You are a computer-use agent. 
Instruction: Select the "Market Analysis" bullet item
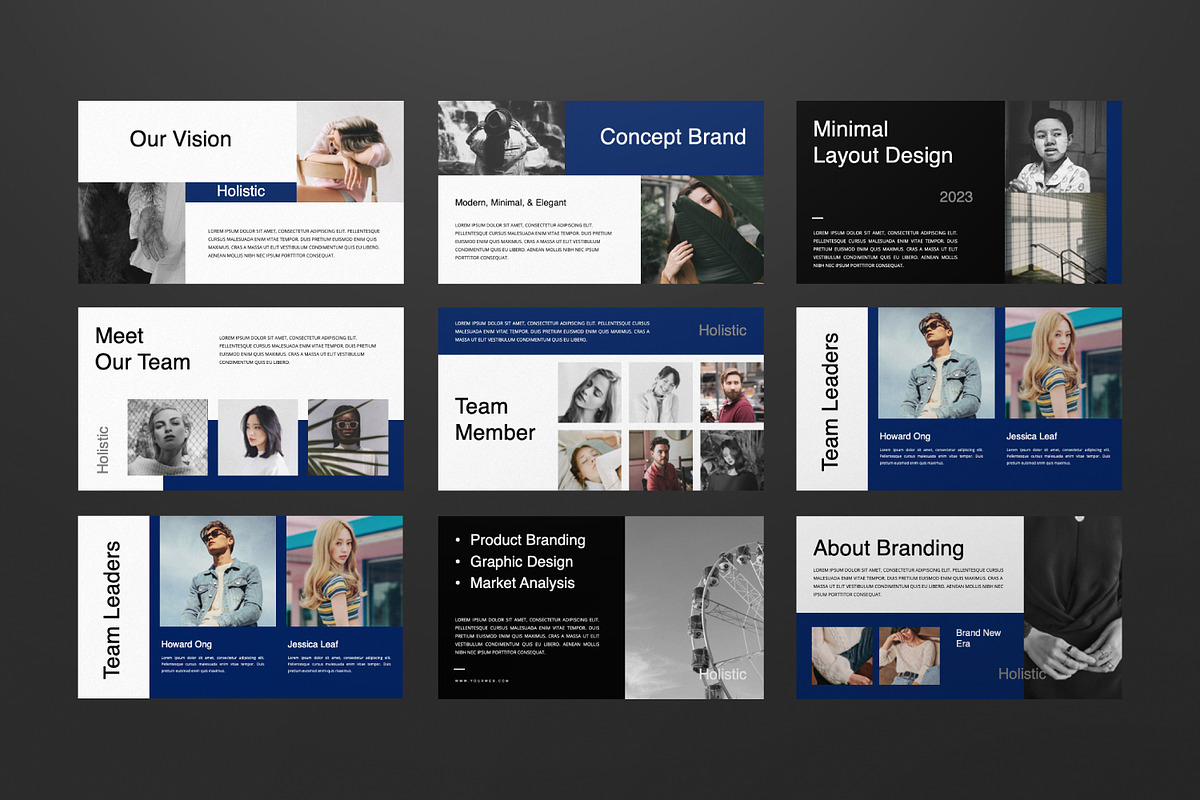[523, 583]
